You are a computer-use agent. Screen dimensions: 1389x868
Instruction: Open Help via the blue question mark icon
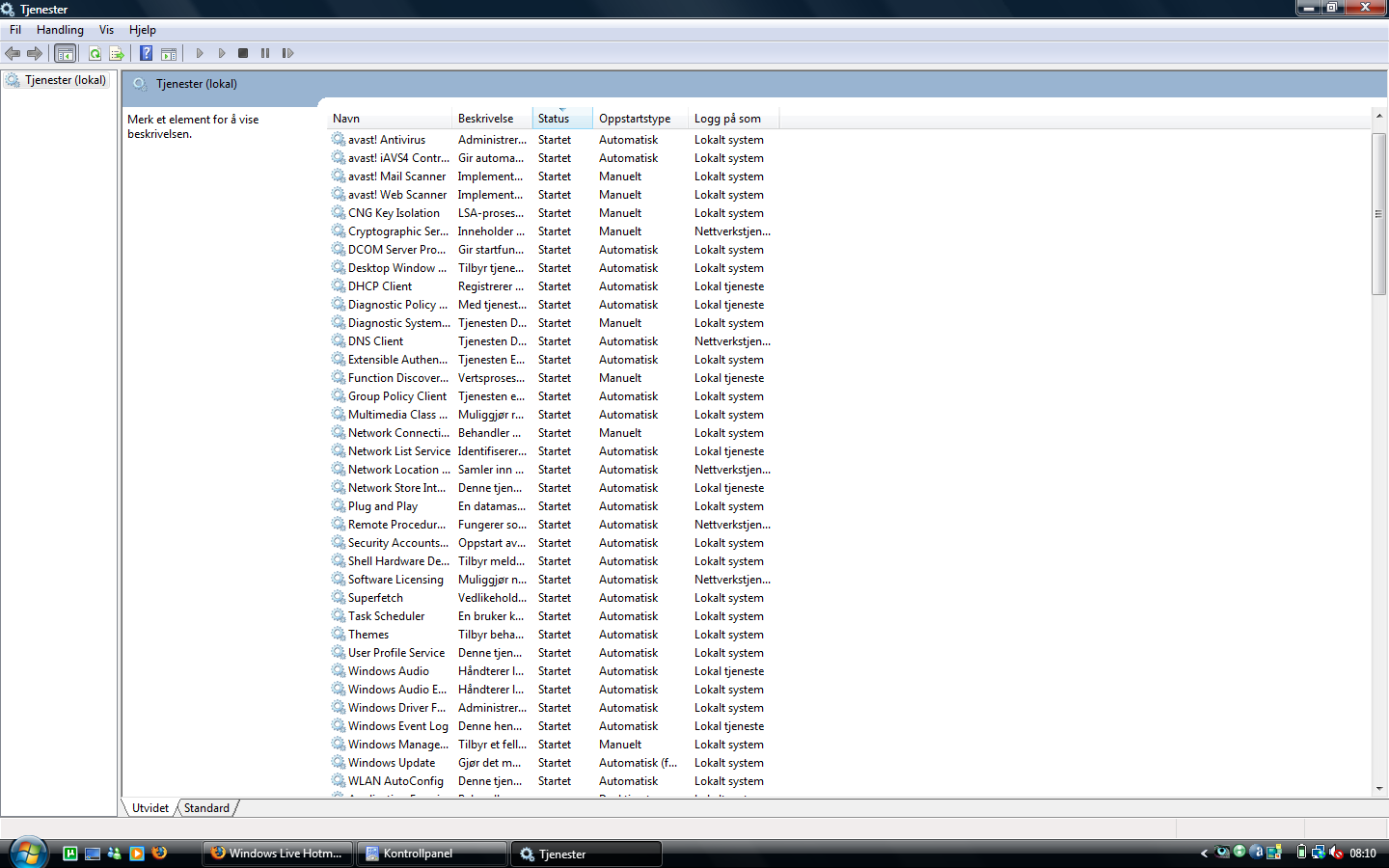pos(146,53)
